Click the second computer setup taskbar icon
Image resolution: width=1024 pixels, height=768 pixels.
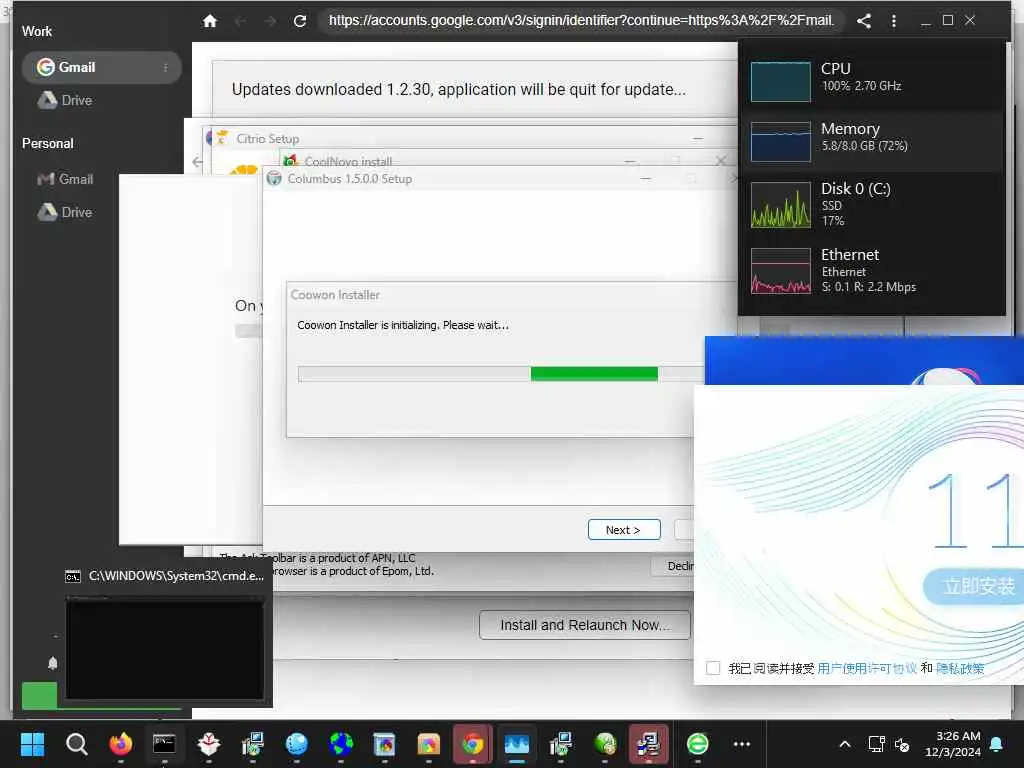click(x=560, y=744)
